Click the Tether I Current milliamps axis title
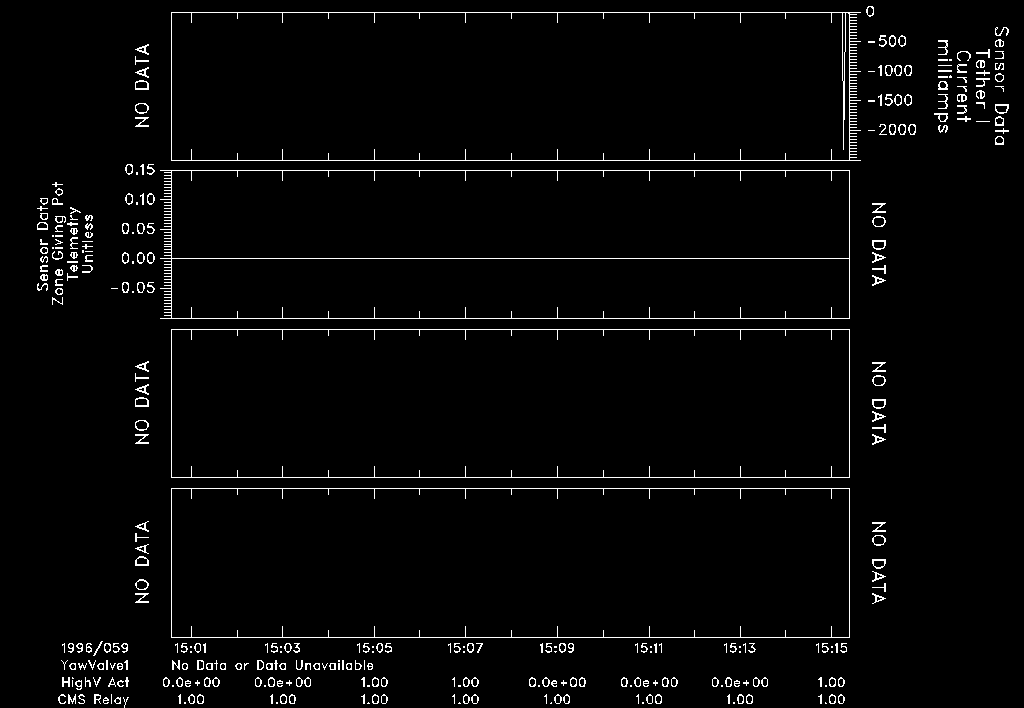This screenshot has width=1024, height=708. pos(970,85)
